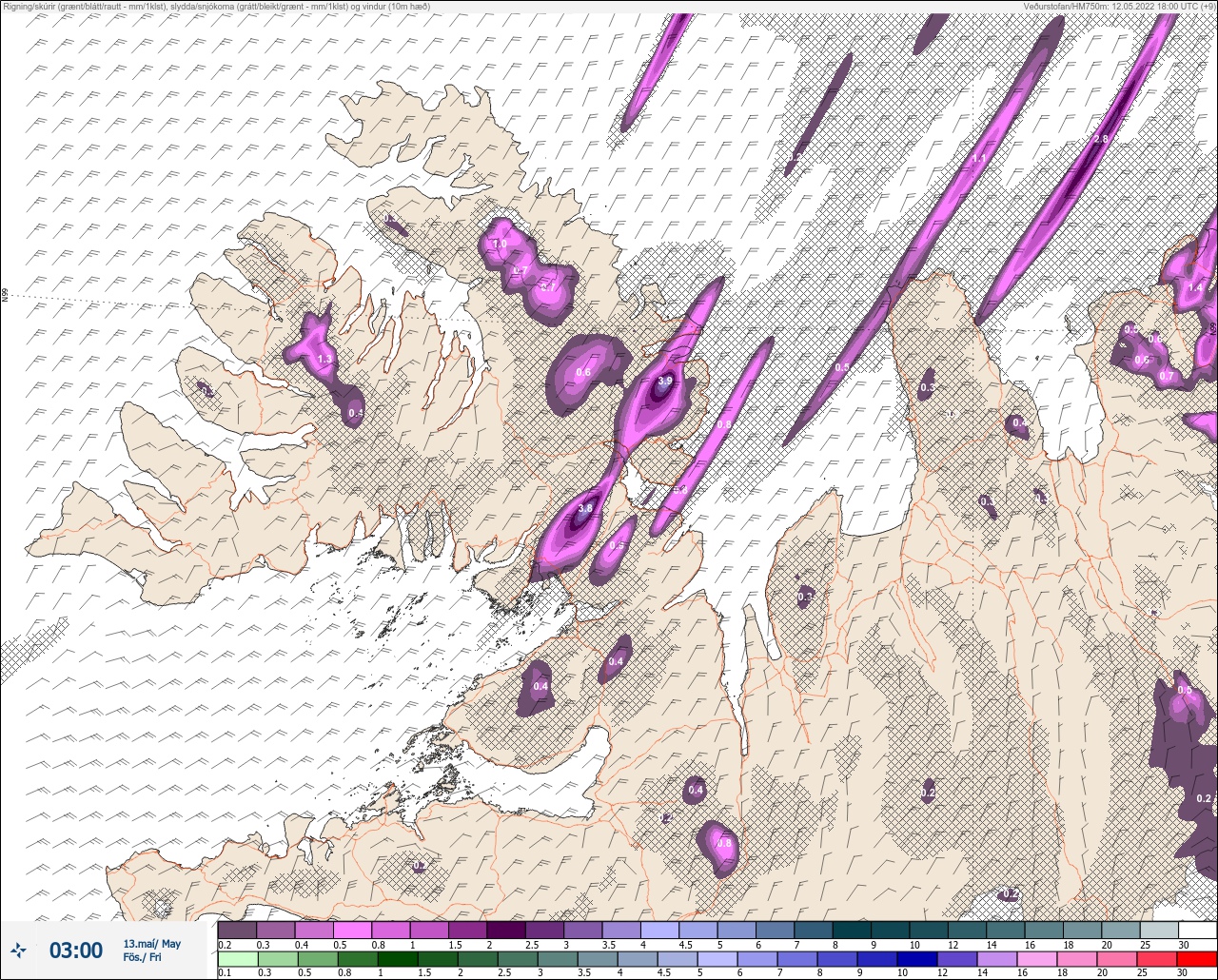
Task: Click the 3.9 precipitation value on the map
Action: point(665,381)
